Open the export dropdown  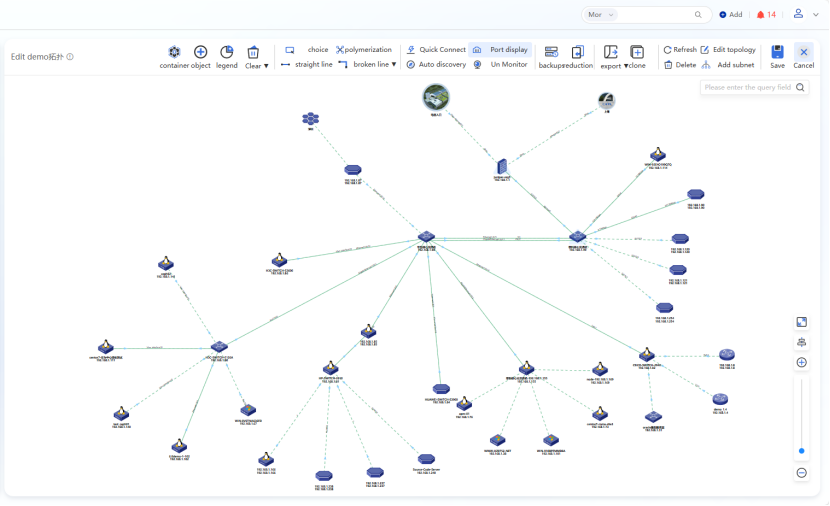point(611,66)
